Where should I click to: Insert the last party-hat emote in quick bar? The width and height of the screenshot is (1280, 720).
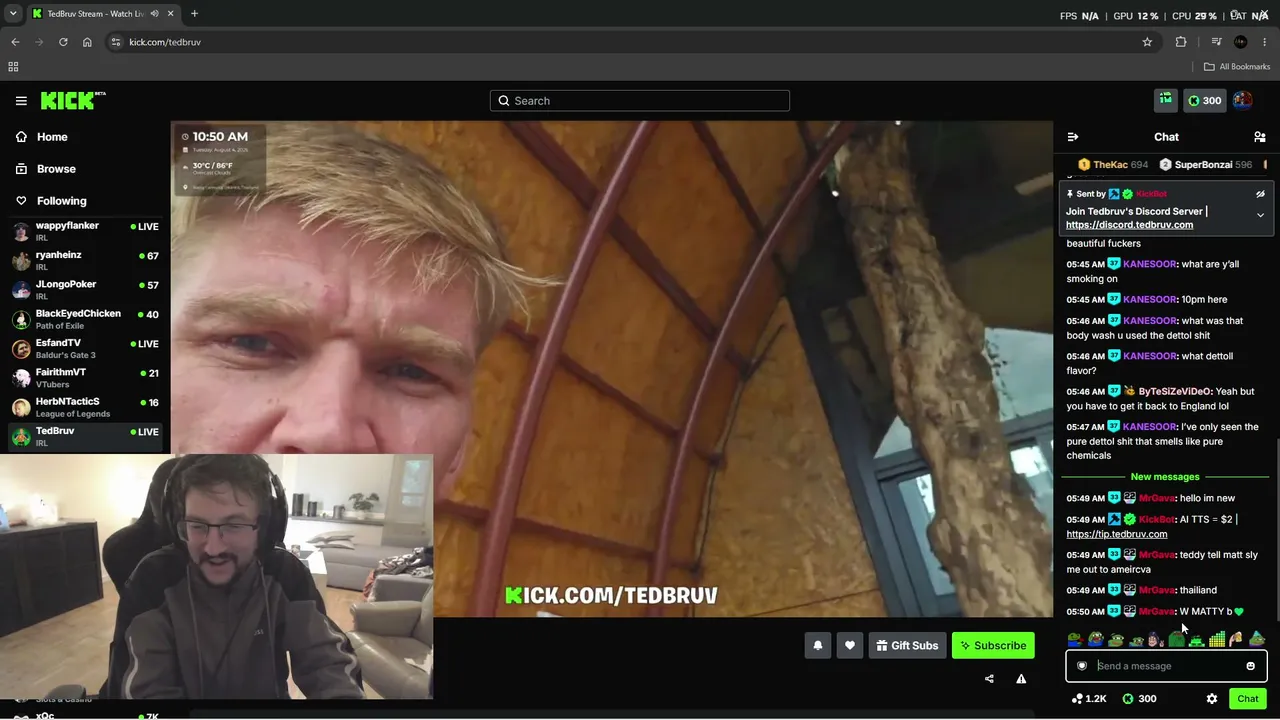click(x=1257, y=639)
